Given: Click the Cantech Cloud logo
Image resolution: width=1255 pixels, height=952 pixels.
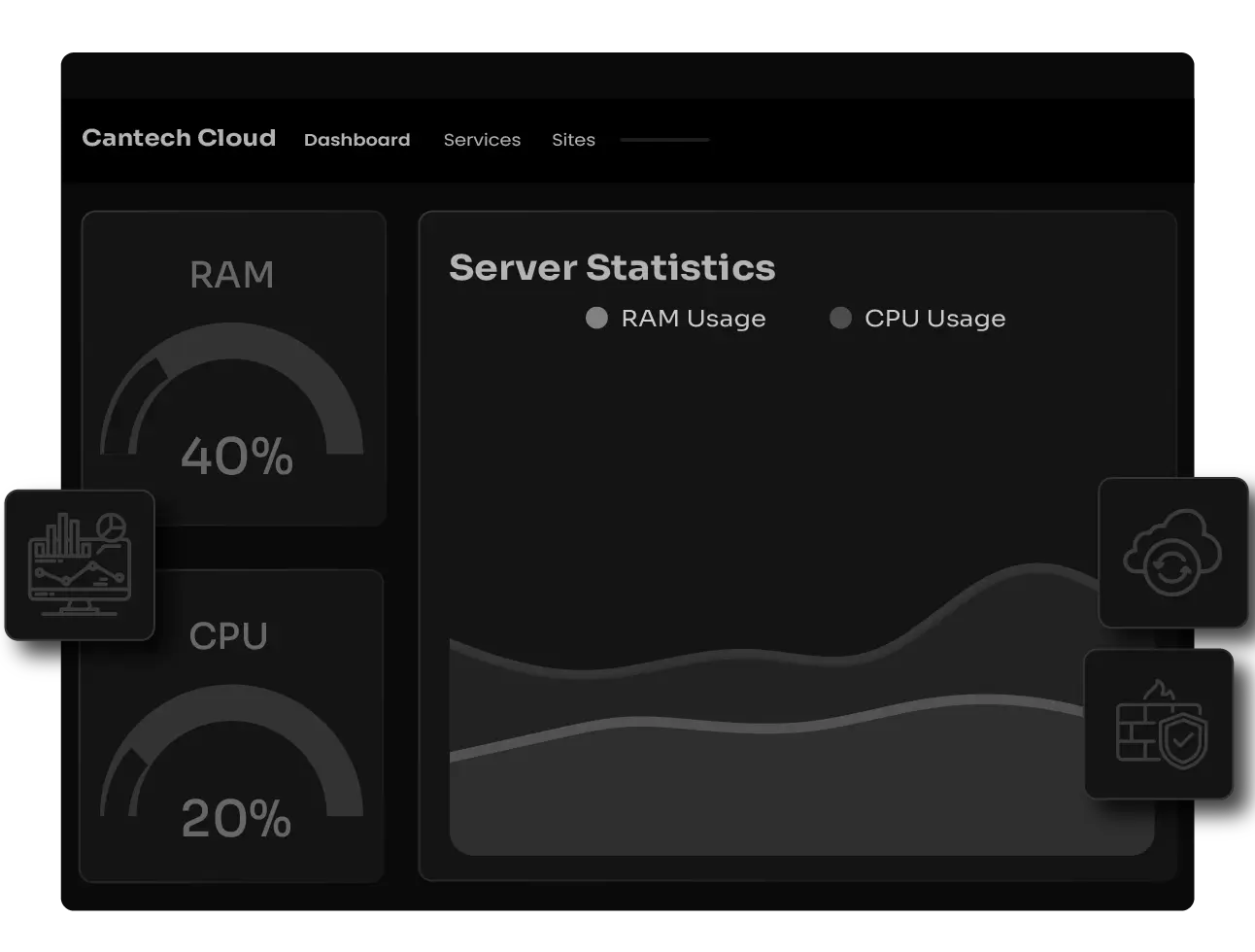Looking at the screenshot, I should (179, 138).
